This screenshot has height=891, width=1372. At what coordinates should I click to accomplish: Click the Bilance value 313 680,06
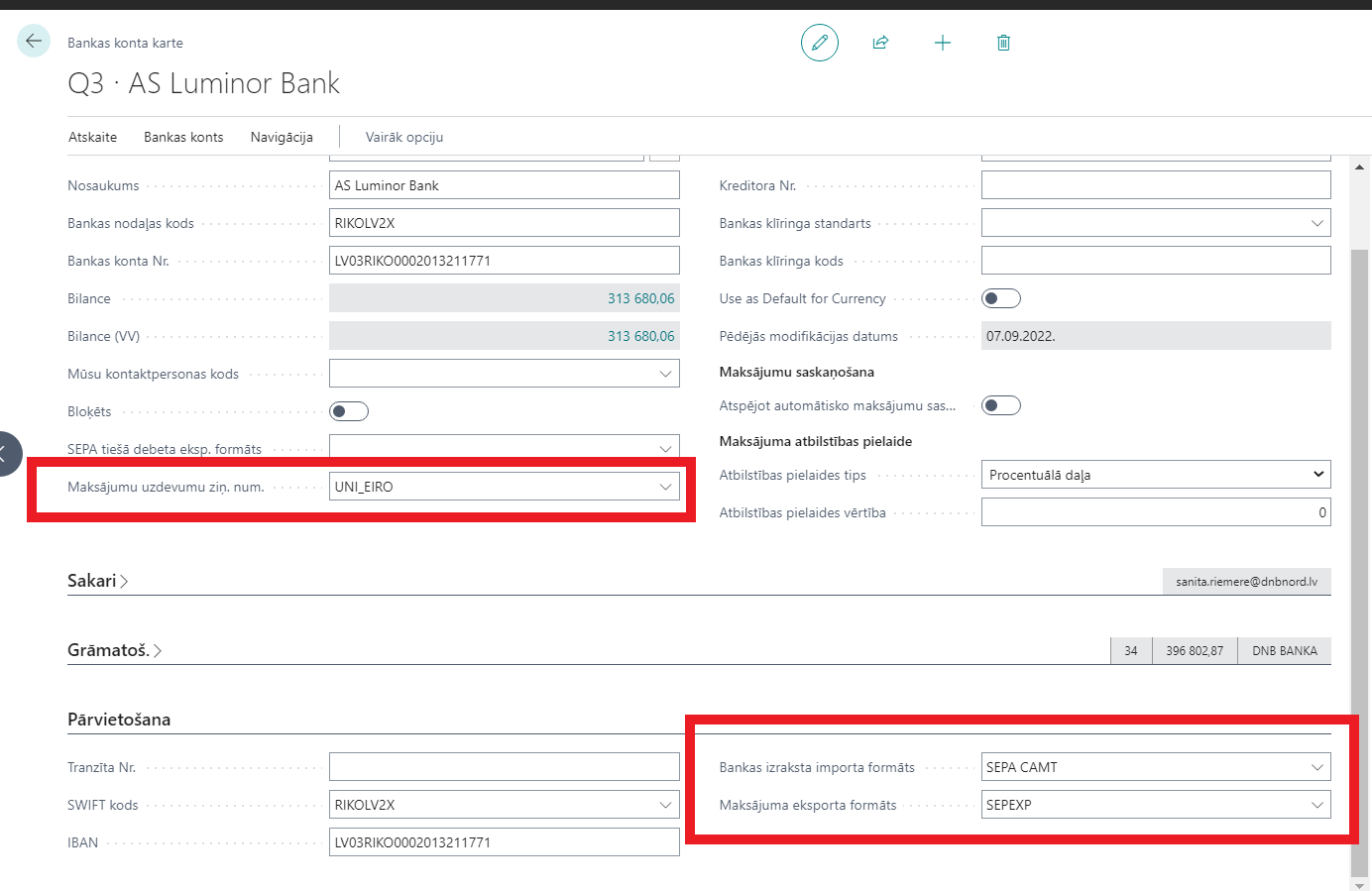[640, 298]
